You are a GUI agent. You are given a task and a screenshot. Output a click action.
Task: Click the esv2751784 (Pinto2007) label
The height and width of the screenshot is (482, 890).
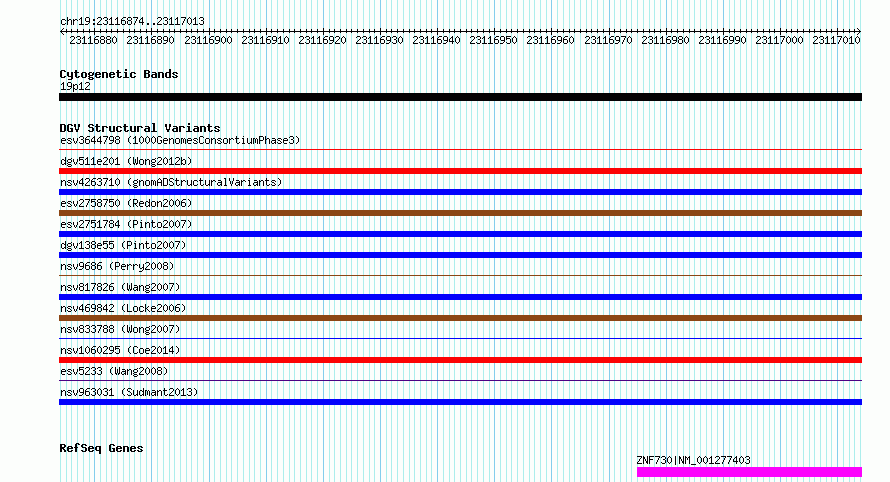[x=126, y=224]
